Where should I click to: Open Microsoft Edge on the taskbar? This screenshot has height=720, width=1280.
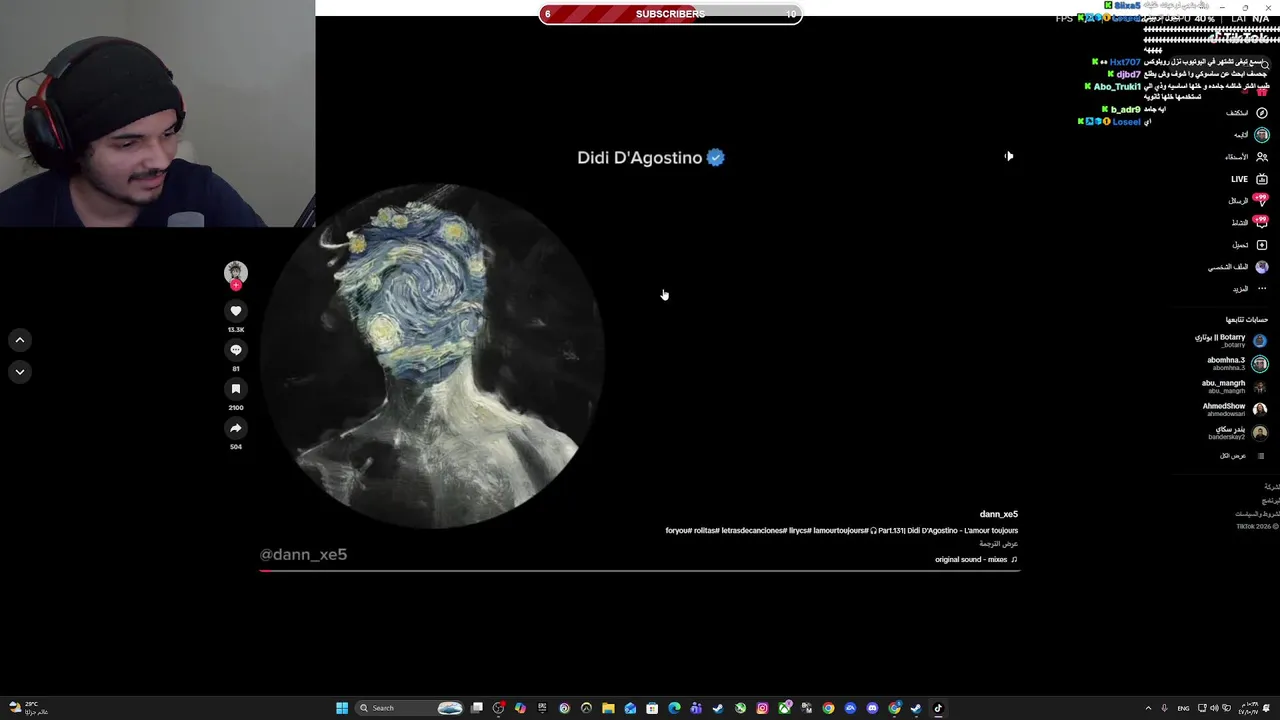point(674,708)
